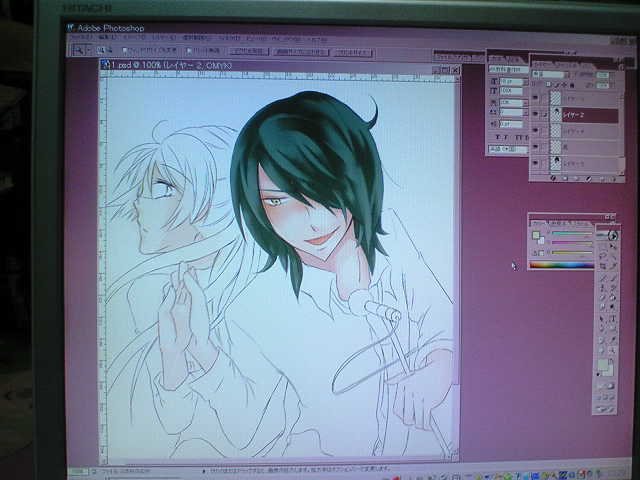
Task: Toggle the eye of the second-from-bottom layer
Action: pos(535,146)
